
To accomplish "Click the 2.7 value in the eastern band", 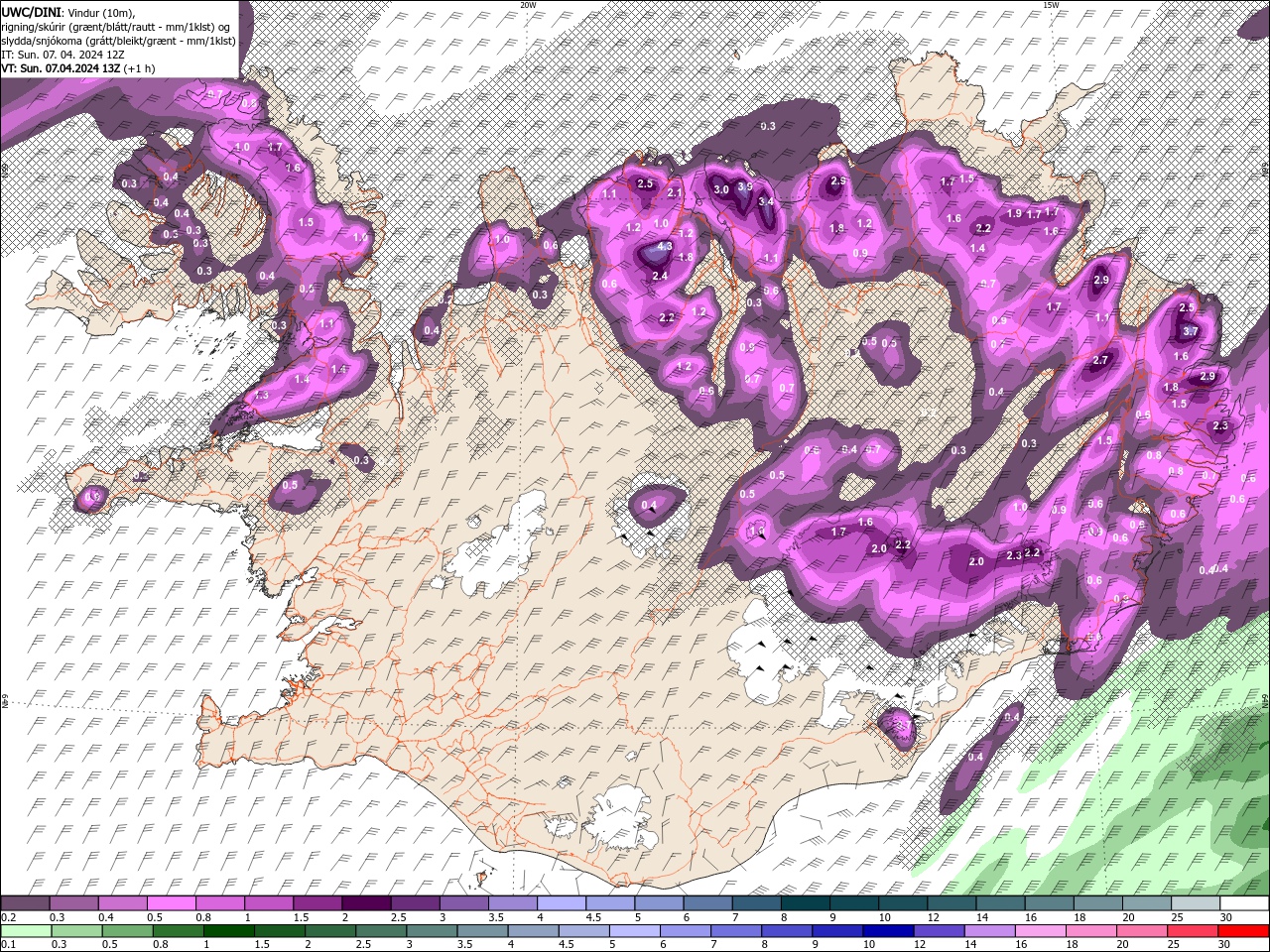I will coord(1100,360).
